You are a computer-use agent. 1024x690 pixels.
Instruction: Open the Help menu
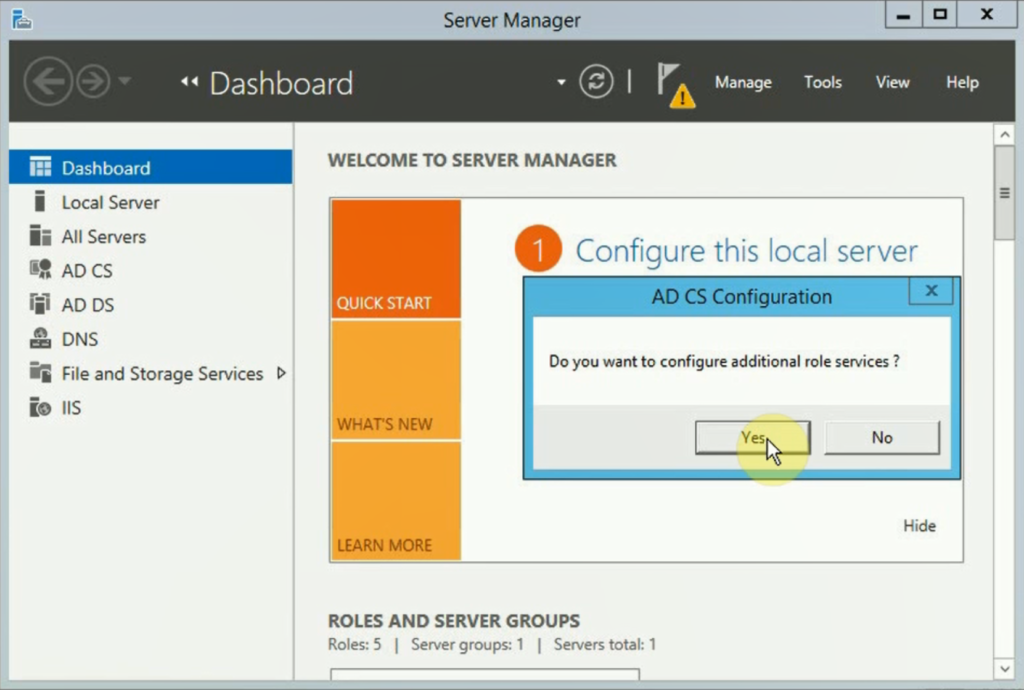pyautogui.click(x=962, y=82)
